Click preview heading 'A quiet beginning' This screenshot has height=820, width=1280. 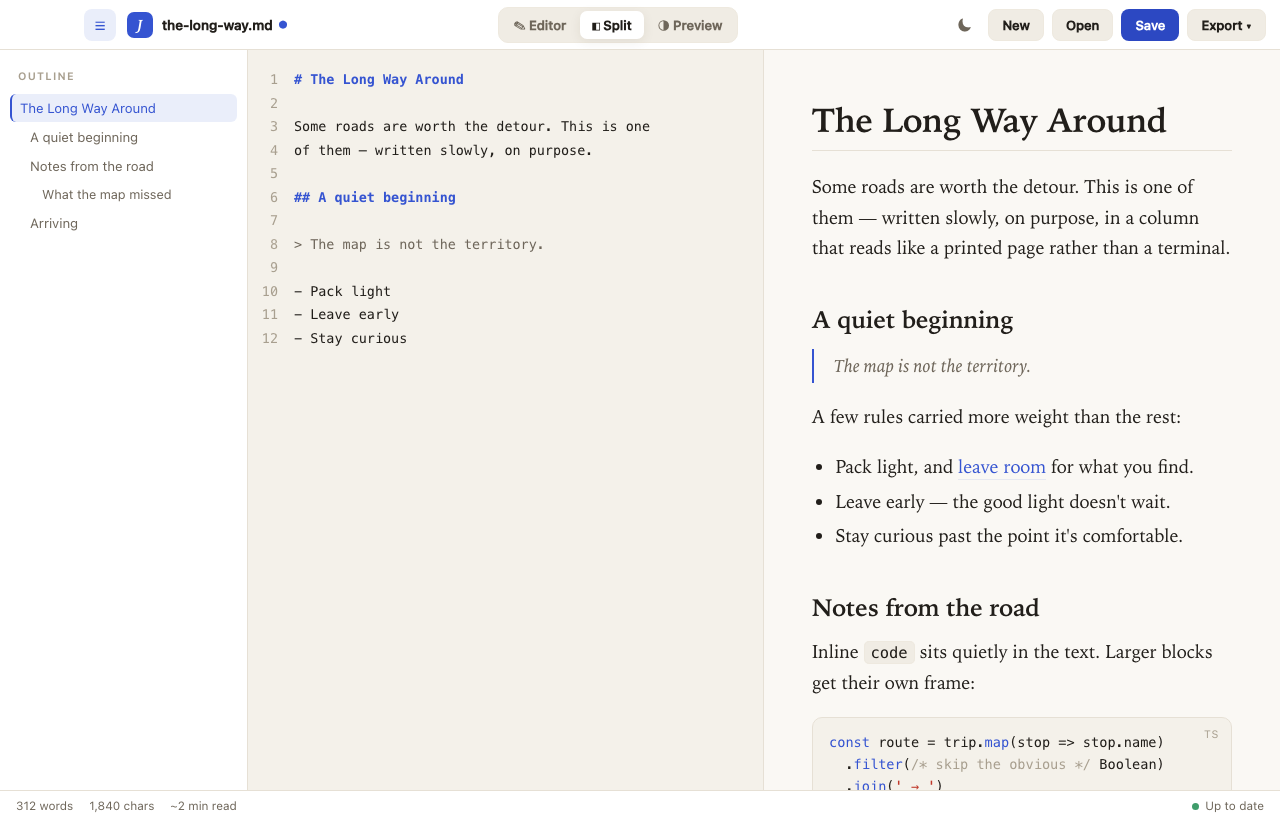pyautogui.click(x=912, y=320)
